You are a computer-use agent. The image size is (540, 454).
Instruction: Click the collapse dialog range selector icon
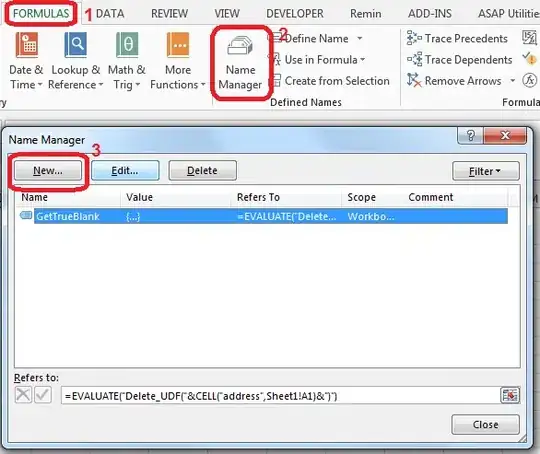(510, 395)
